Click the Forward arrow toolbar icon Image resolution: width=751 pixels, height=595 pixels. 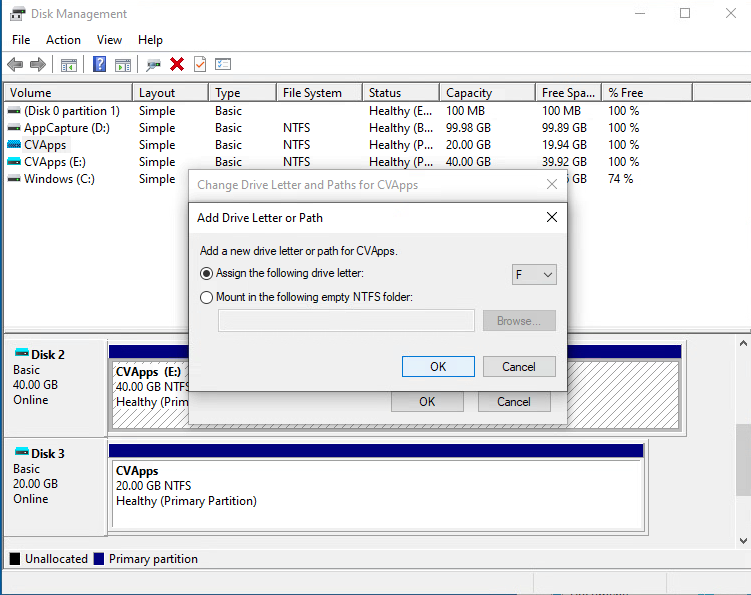[38, 64]
